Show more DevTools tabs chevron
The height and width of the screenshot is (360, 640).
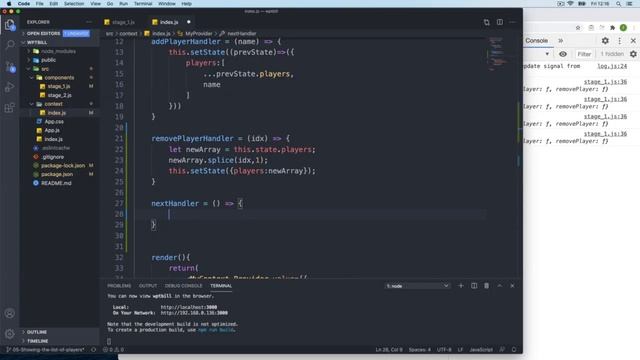[560, 40]
